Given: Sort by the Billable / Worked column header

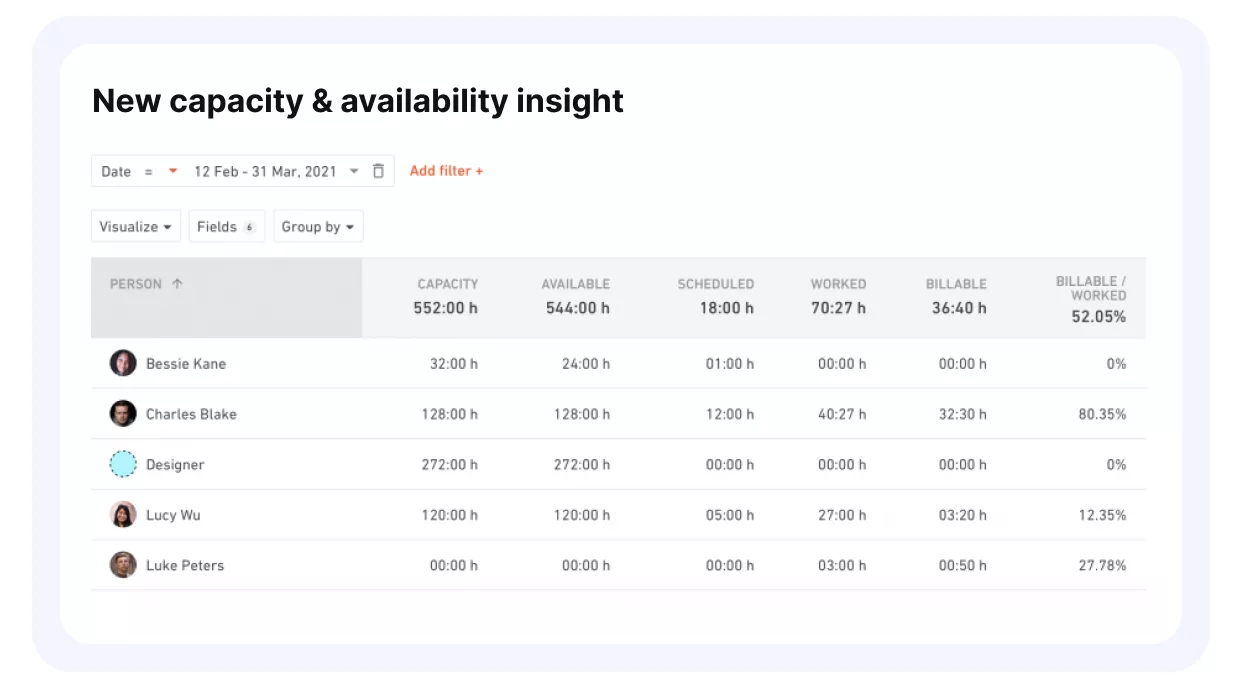Looking at the screenshot, I should tap(1091, 288).
